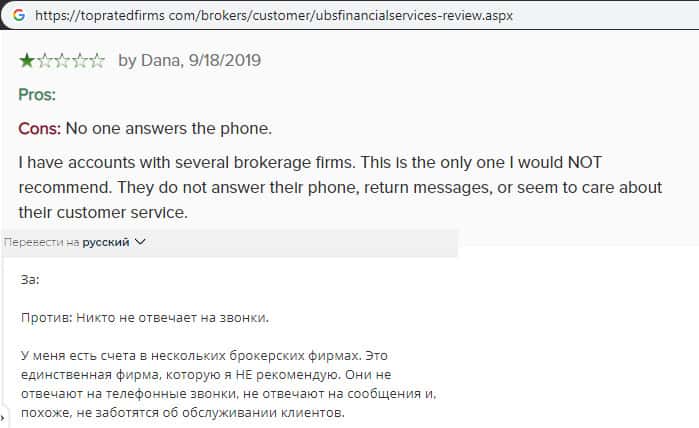Click the first filled green star
This screenshot has height=428, width=699.
[27, 61]
